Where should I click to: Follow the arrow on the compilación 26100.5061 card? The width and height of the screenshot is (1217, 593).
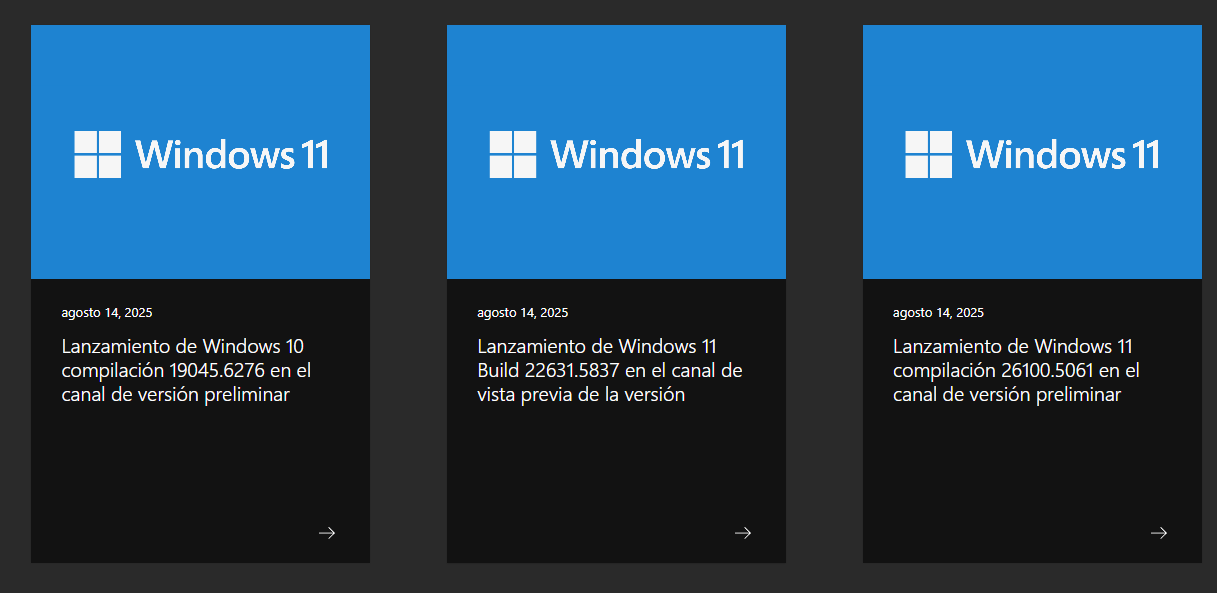(1159, 533)
